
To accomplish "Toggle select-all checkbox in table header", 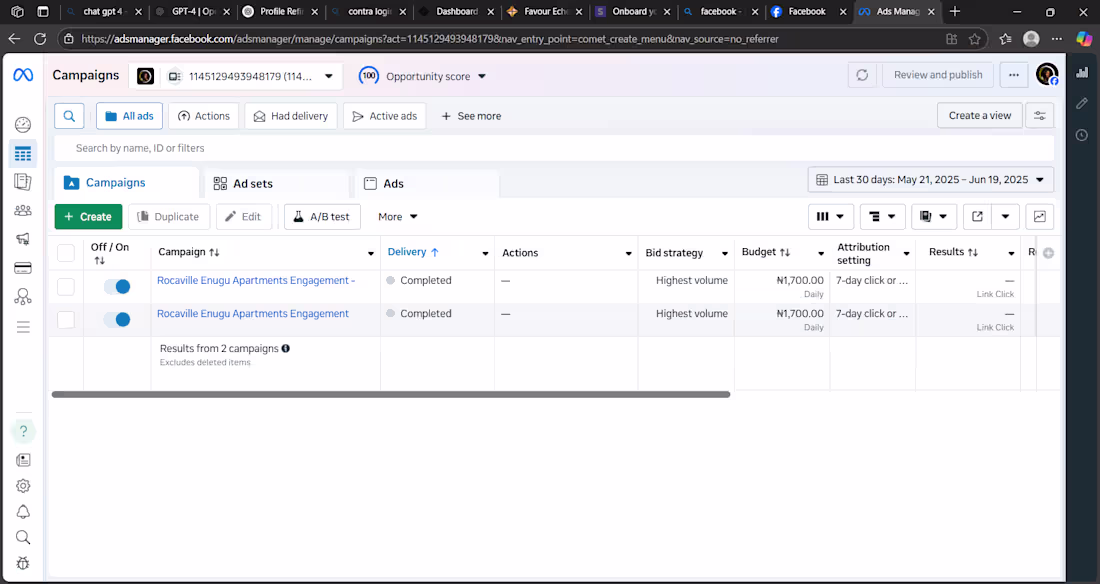I will click(x=66, y=253).
